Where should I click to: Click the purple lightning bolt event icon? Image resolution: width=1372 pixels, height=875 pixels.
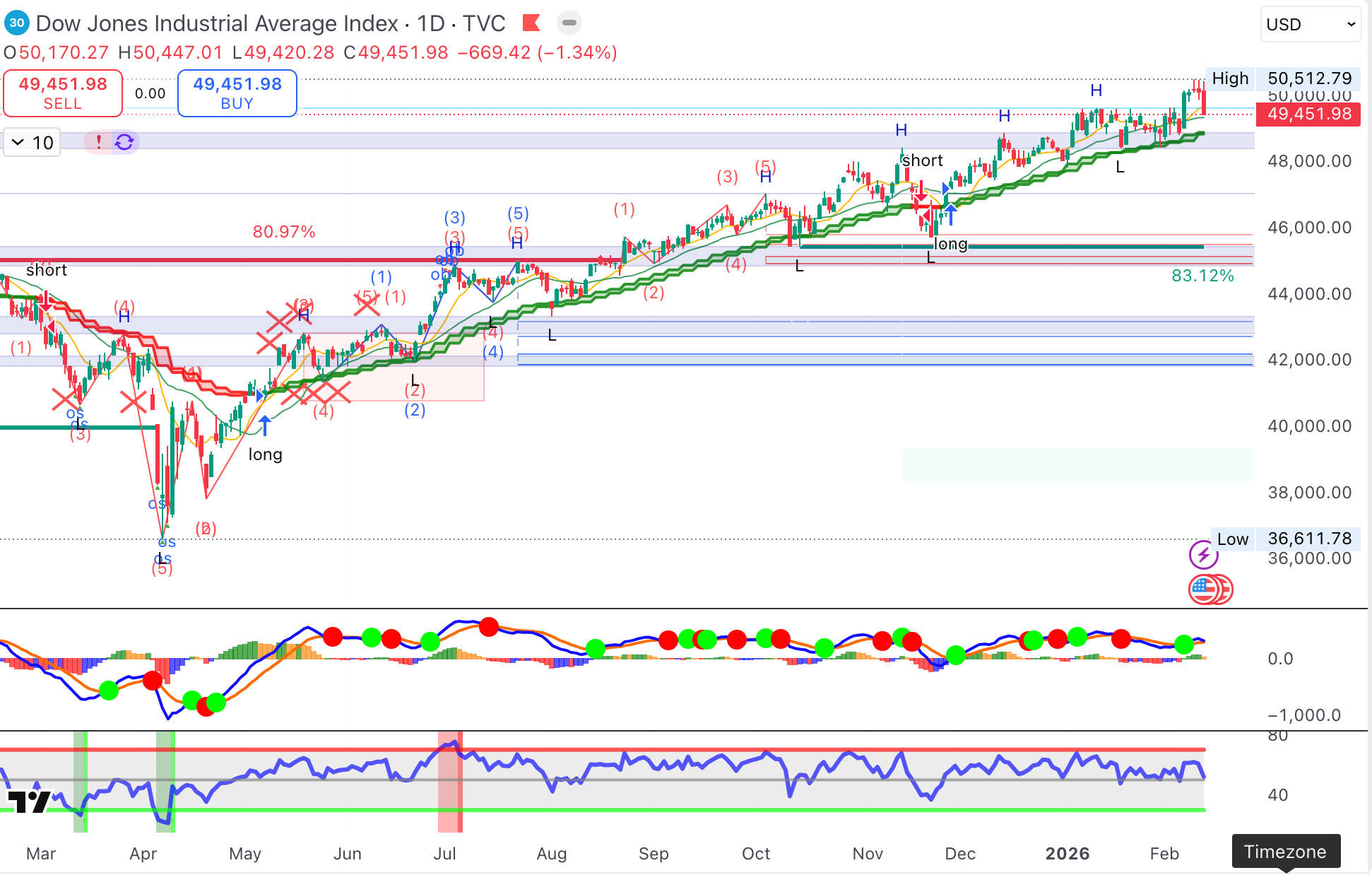(1203, 555)
